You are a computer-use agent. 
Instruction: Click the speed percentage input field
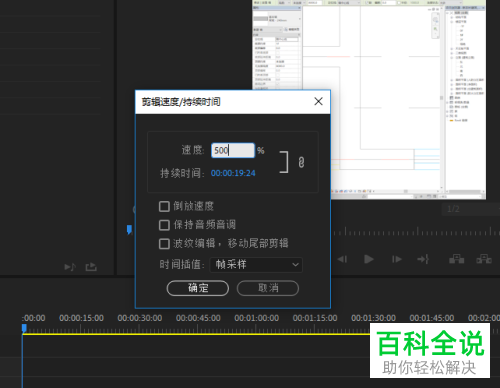click(233, 150)
